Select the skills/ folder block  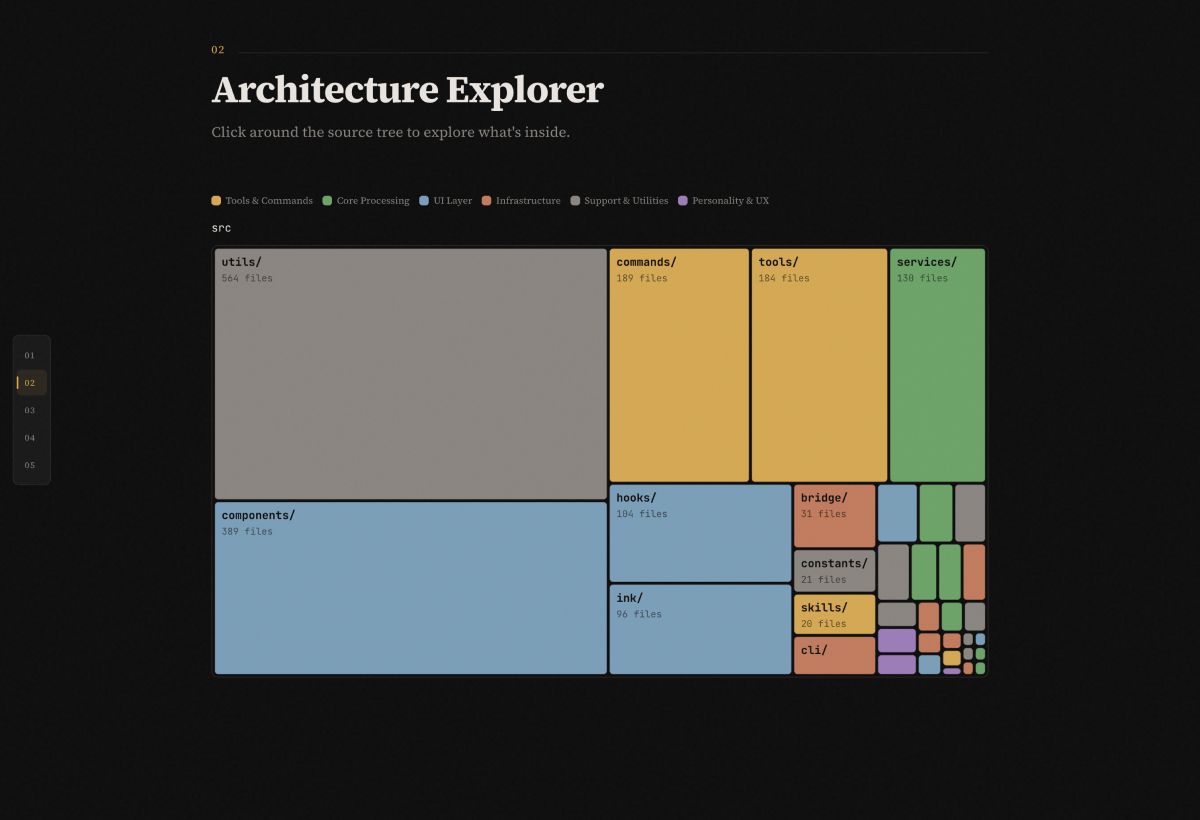pos(834,614)
